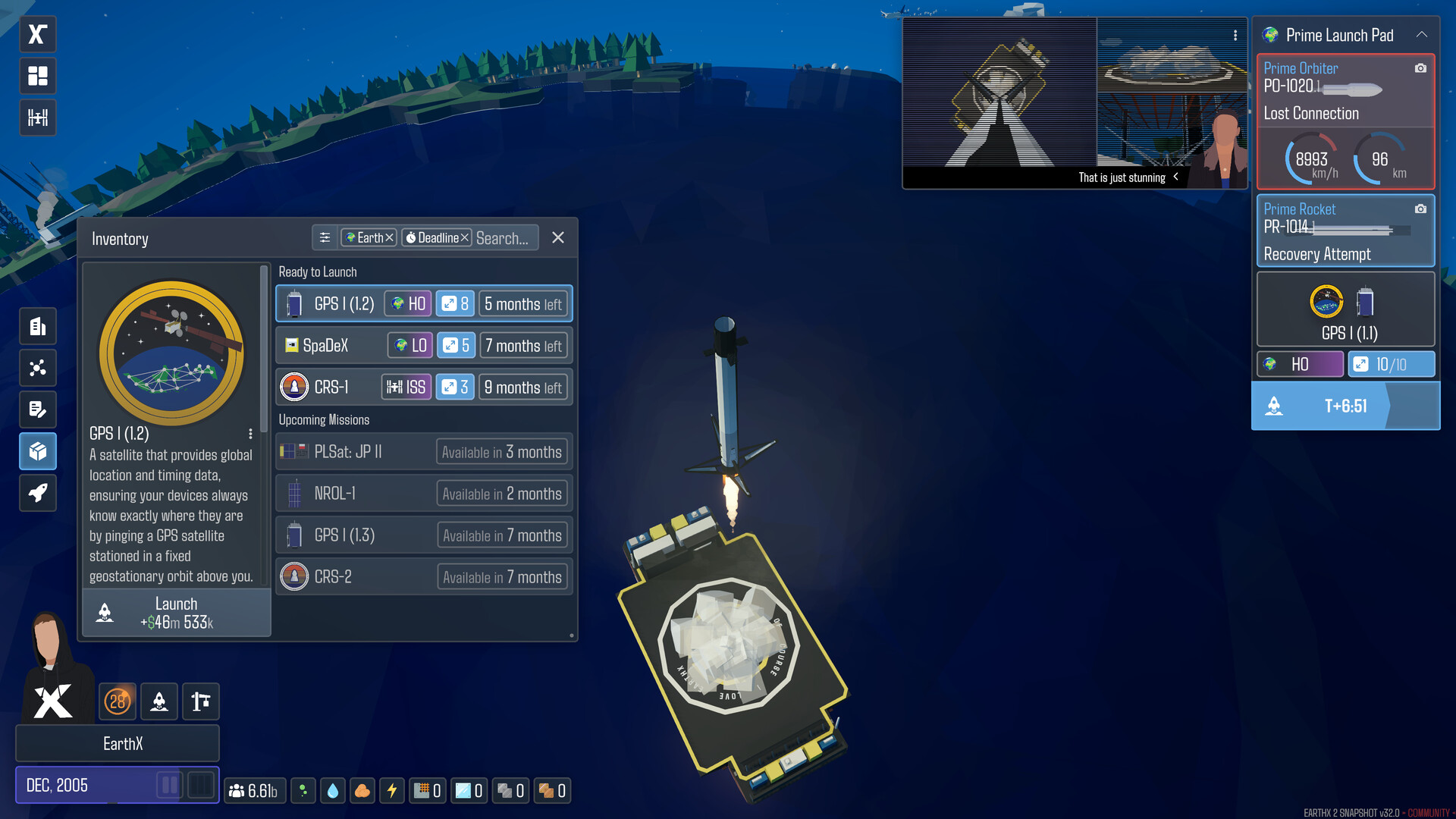This screenshot has width=1456, height=819.
Task: Click the crane construction icon
Action: (x=201, y=701)
